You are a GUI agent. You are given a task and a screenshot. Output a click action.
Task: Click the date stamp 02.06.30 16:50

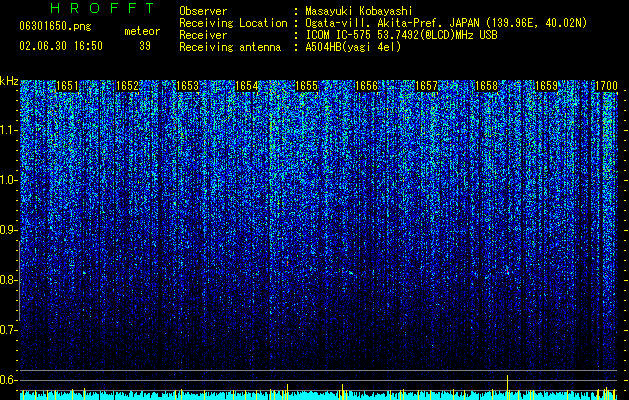click(61, 46)
